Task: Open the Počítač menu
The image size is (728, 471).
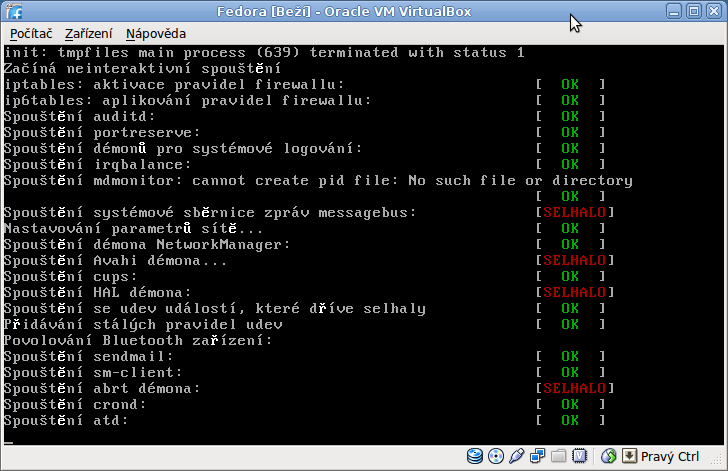Action: click(x=31, y=33)
